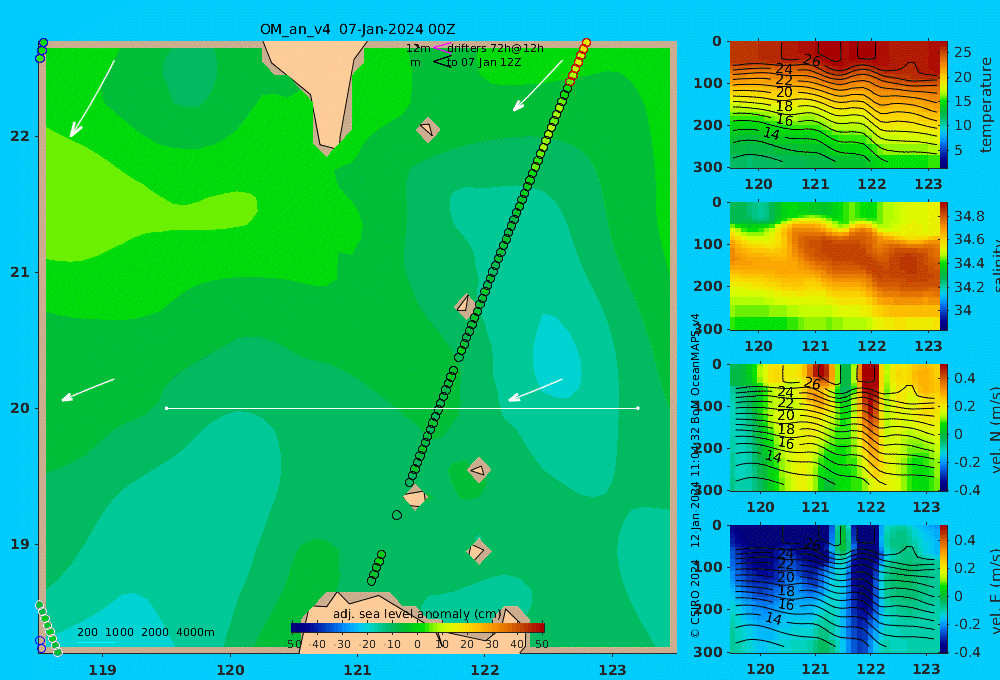Click the map longitude 121 axis label
Viewport: 1000px width, 680px height.
click(x=358, y=670)
